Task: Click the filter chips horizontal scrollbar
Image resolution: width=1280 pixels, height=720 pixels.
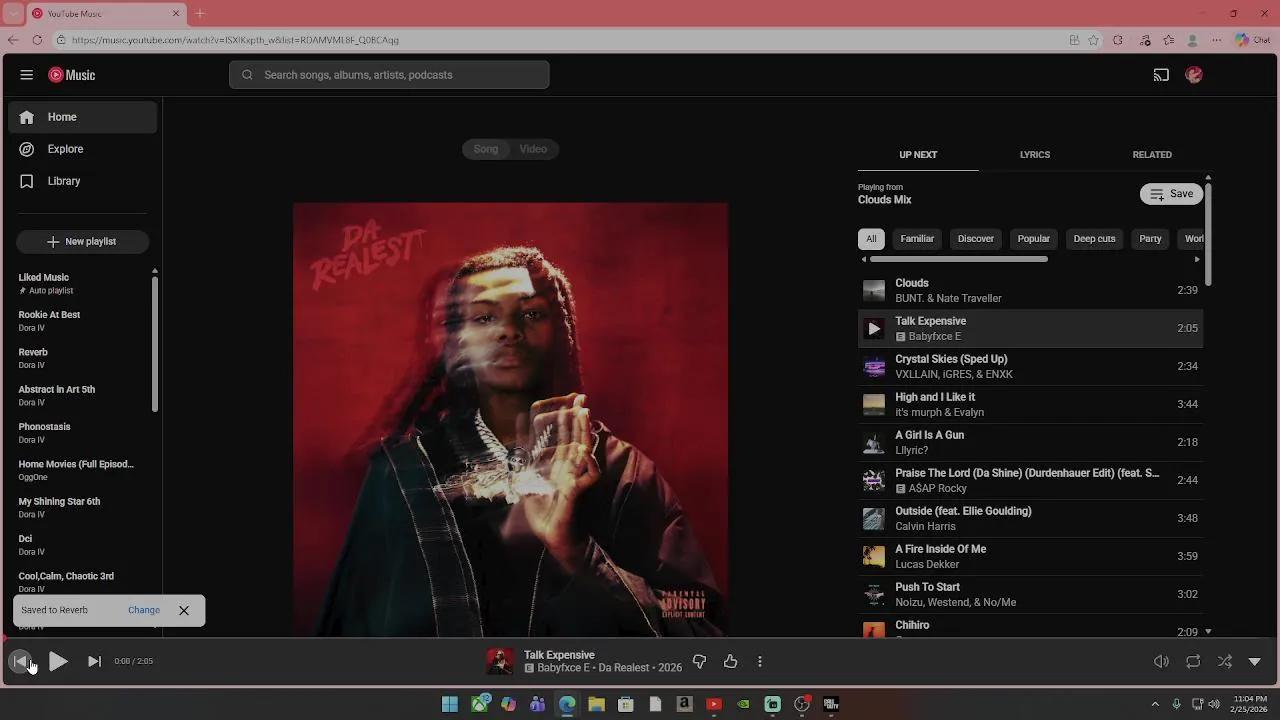Action: click(x=958, y=259)
